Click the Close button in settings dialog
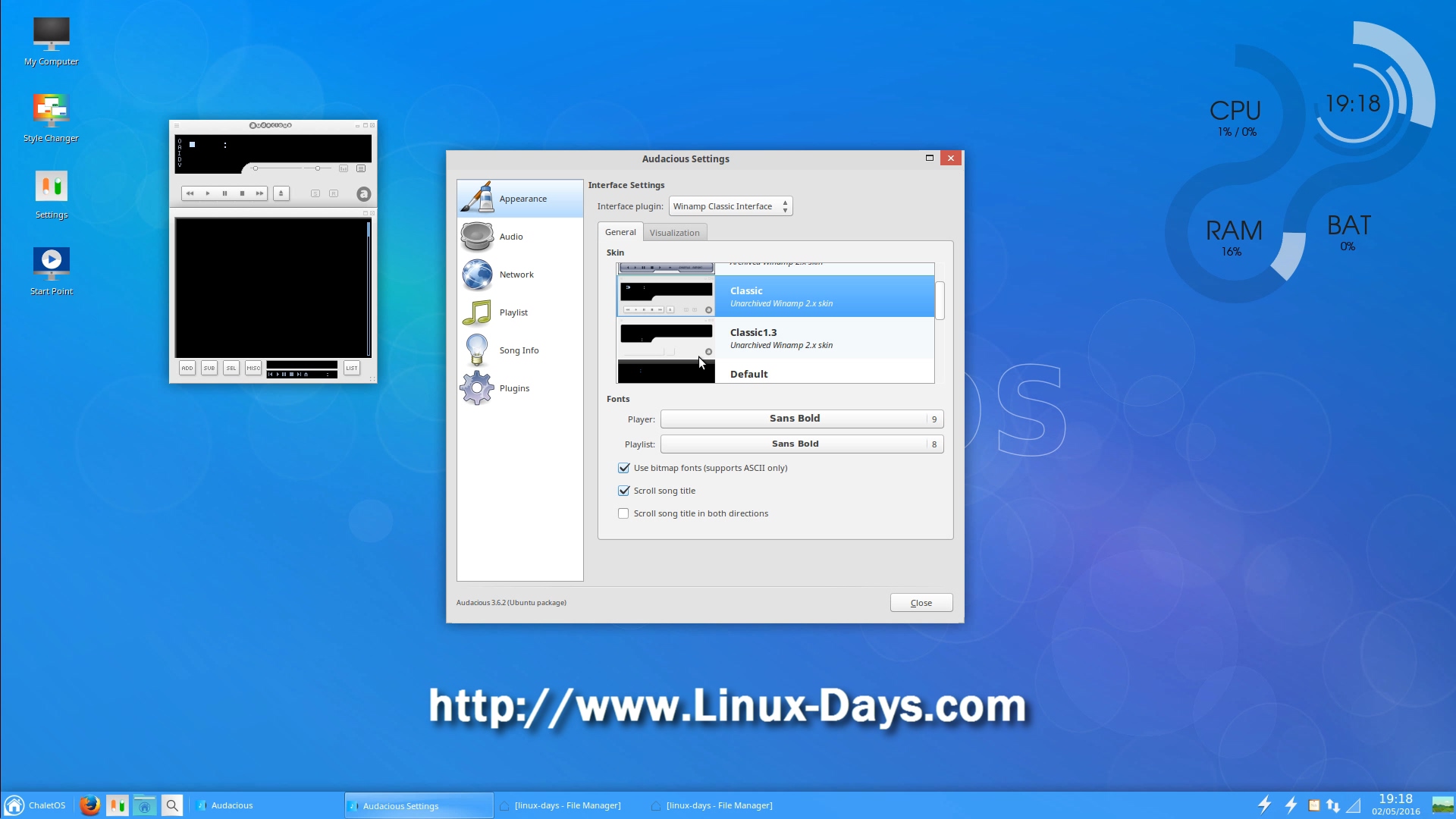The width and height of the screenshot is (1456, 819). 921,603
